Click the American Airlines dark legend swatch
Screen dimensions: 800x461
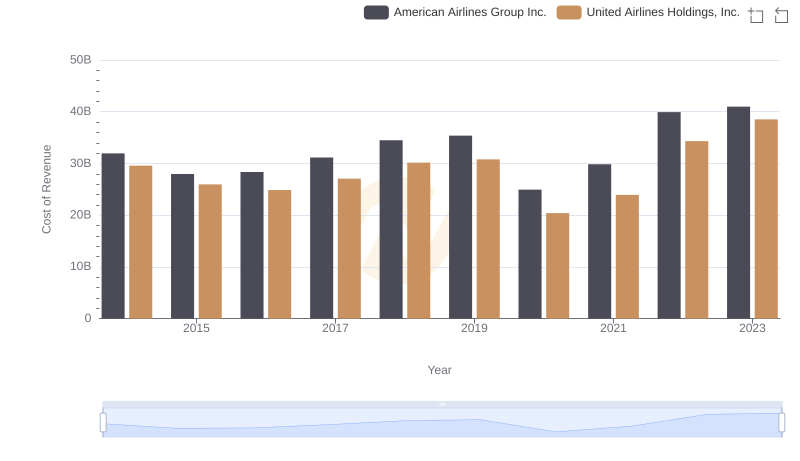click(376, 12)
